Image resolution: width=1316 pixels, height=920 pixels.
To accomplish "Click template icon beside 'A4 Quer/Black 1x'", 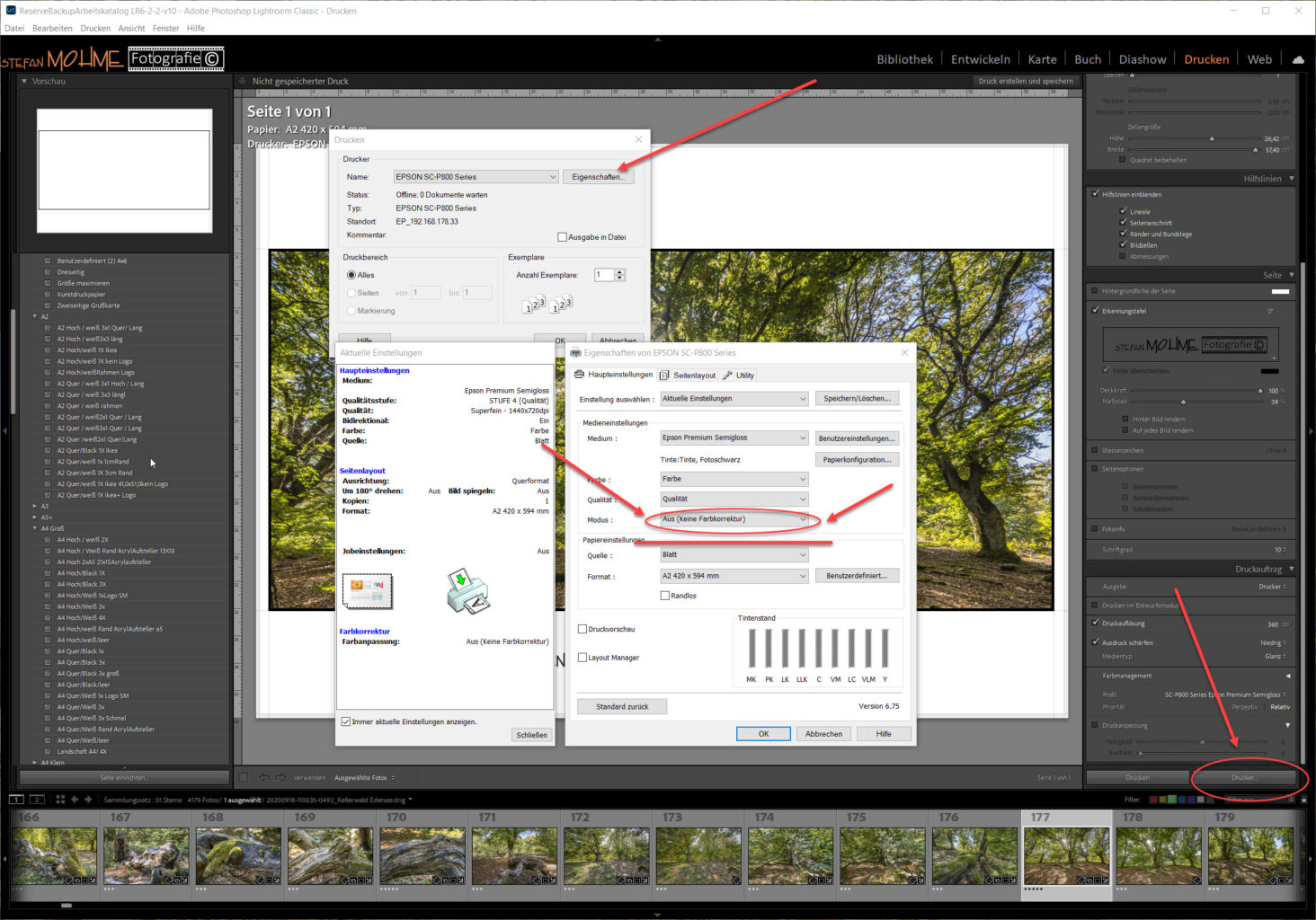I will [48, 650].
